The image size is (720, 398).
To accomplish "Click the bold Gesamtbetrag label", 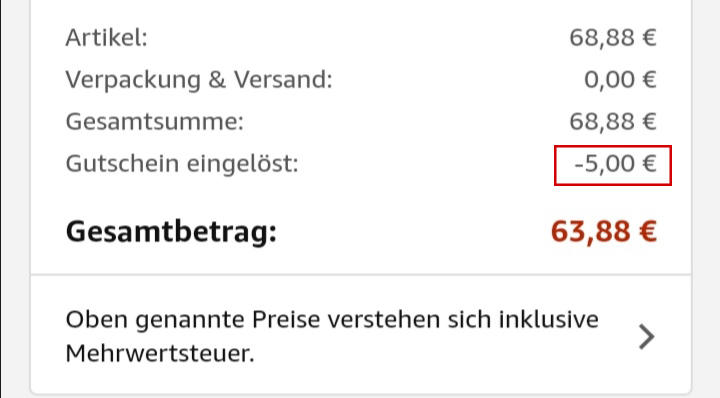I will coord(171,232).
